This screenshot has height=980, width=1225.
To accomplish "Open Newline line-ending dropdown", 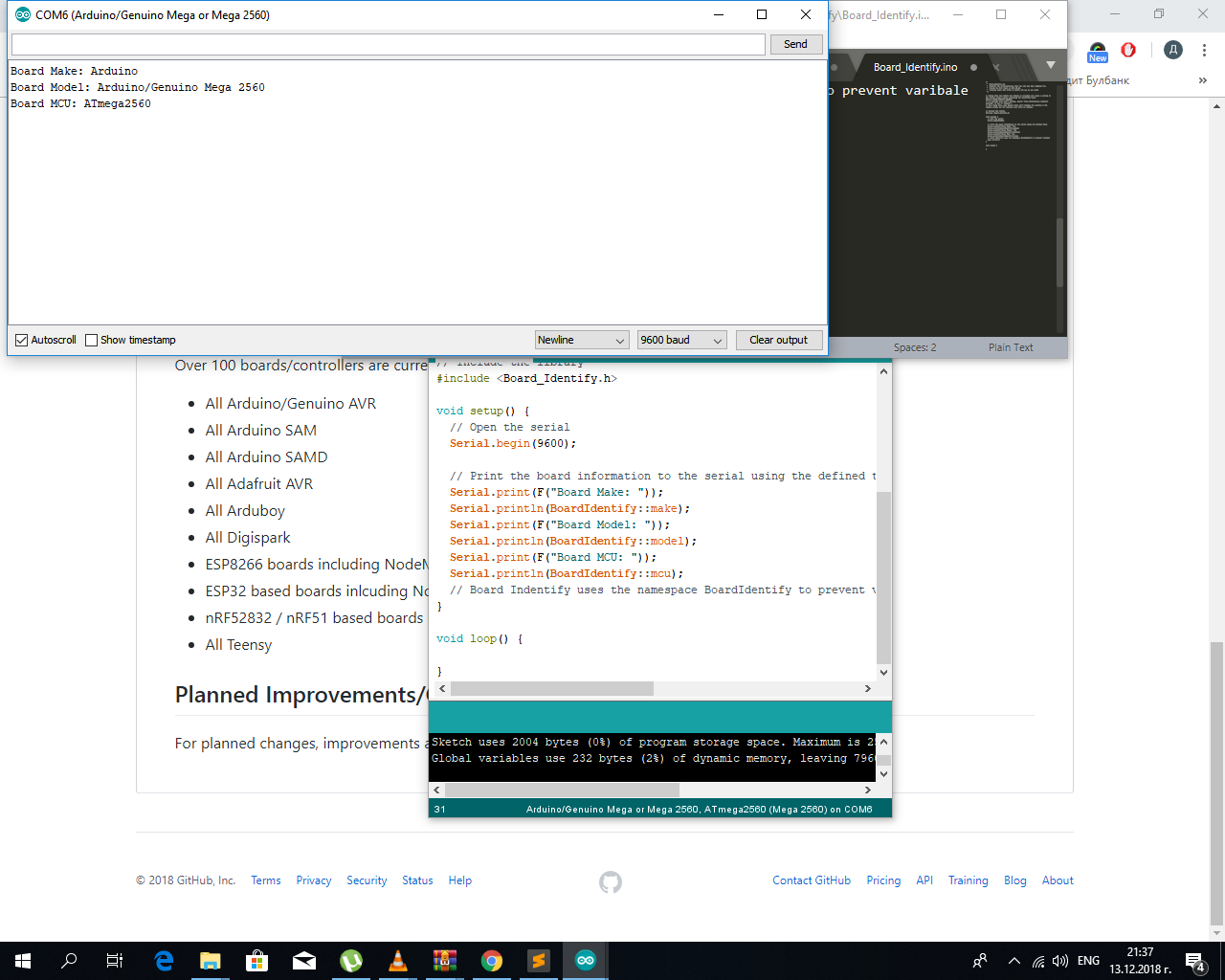I will pyautogui.click(x=582, y=340).
